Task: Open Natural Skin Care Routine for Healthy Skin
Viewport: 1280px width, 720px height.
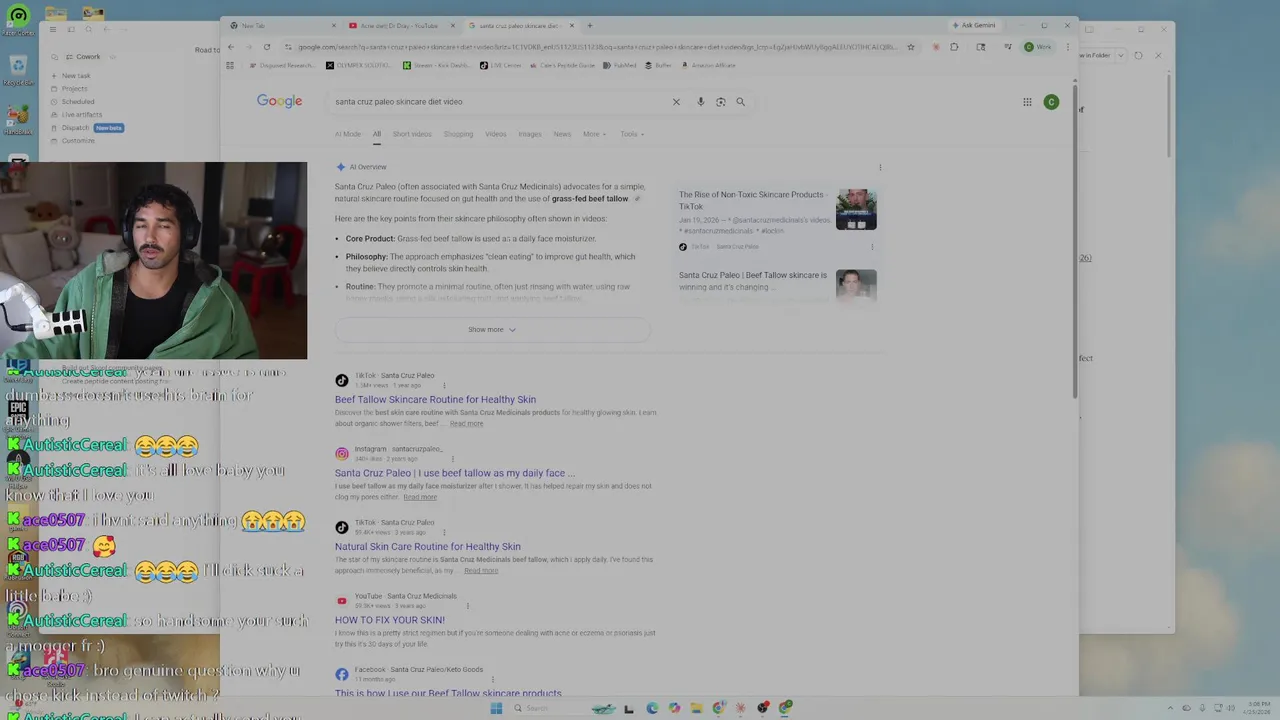Action: 428,547
